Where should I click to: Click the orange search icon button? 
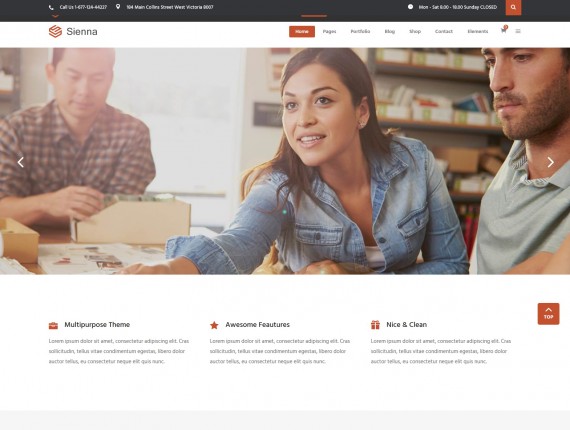pyautogui.click(x=513, y=7)
